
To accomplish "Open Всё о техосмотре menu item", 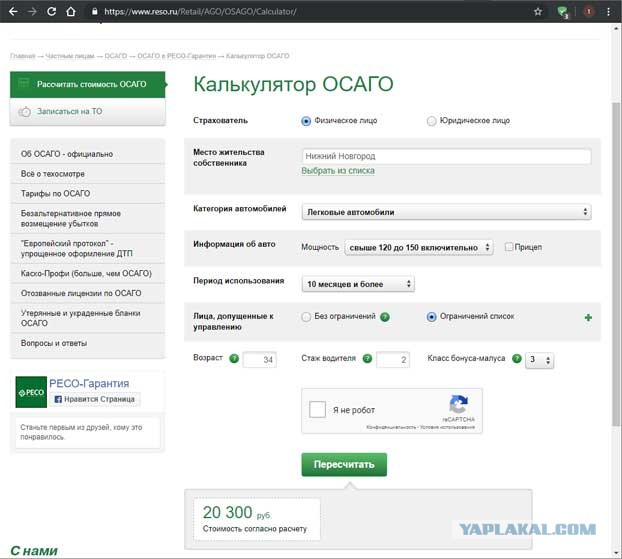I will (88, 174).
